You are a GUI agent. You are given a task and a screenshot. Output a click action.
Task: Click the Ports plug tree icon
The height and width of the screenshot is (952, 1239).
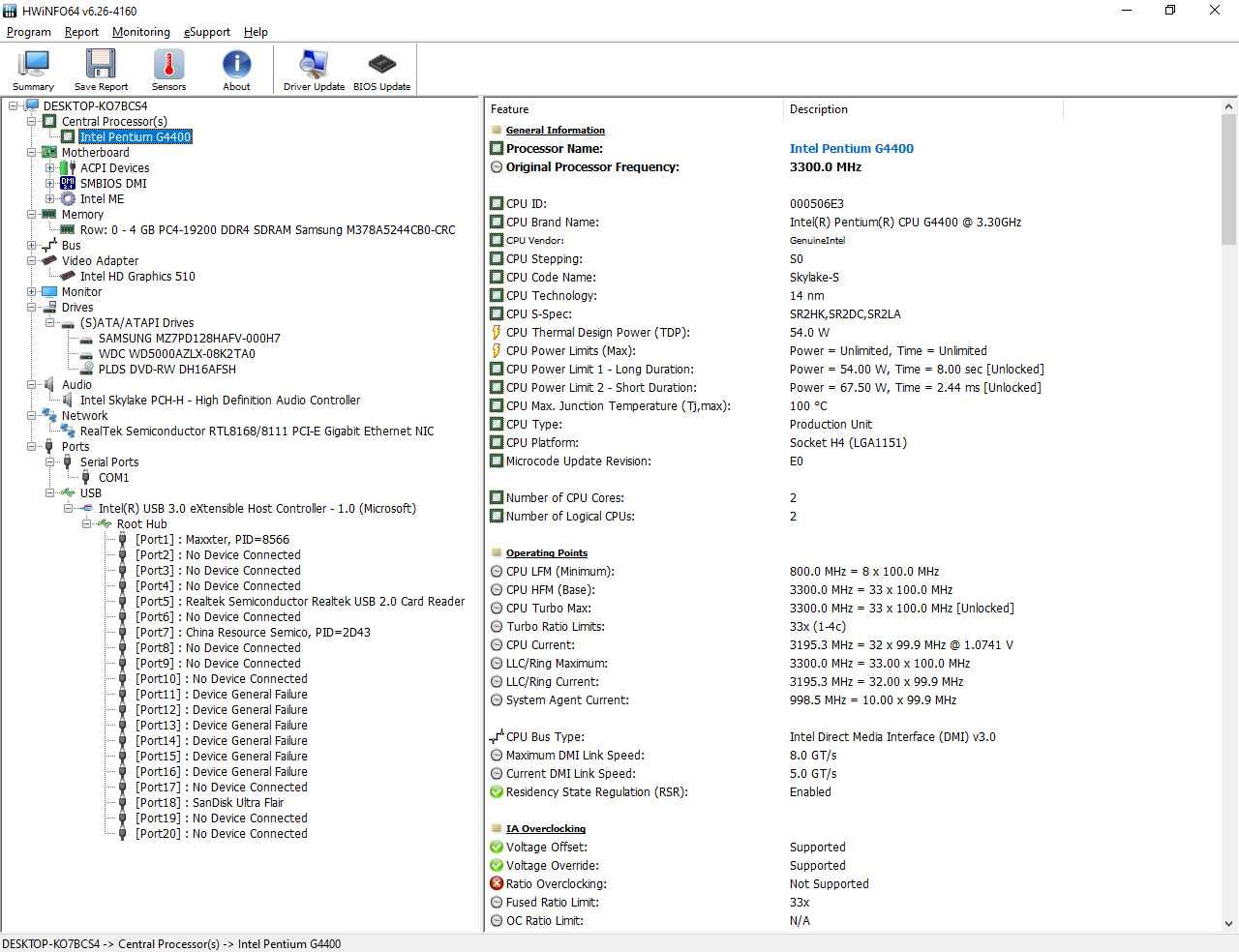pos(49,446)
